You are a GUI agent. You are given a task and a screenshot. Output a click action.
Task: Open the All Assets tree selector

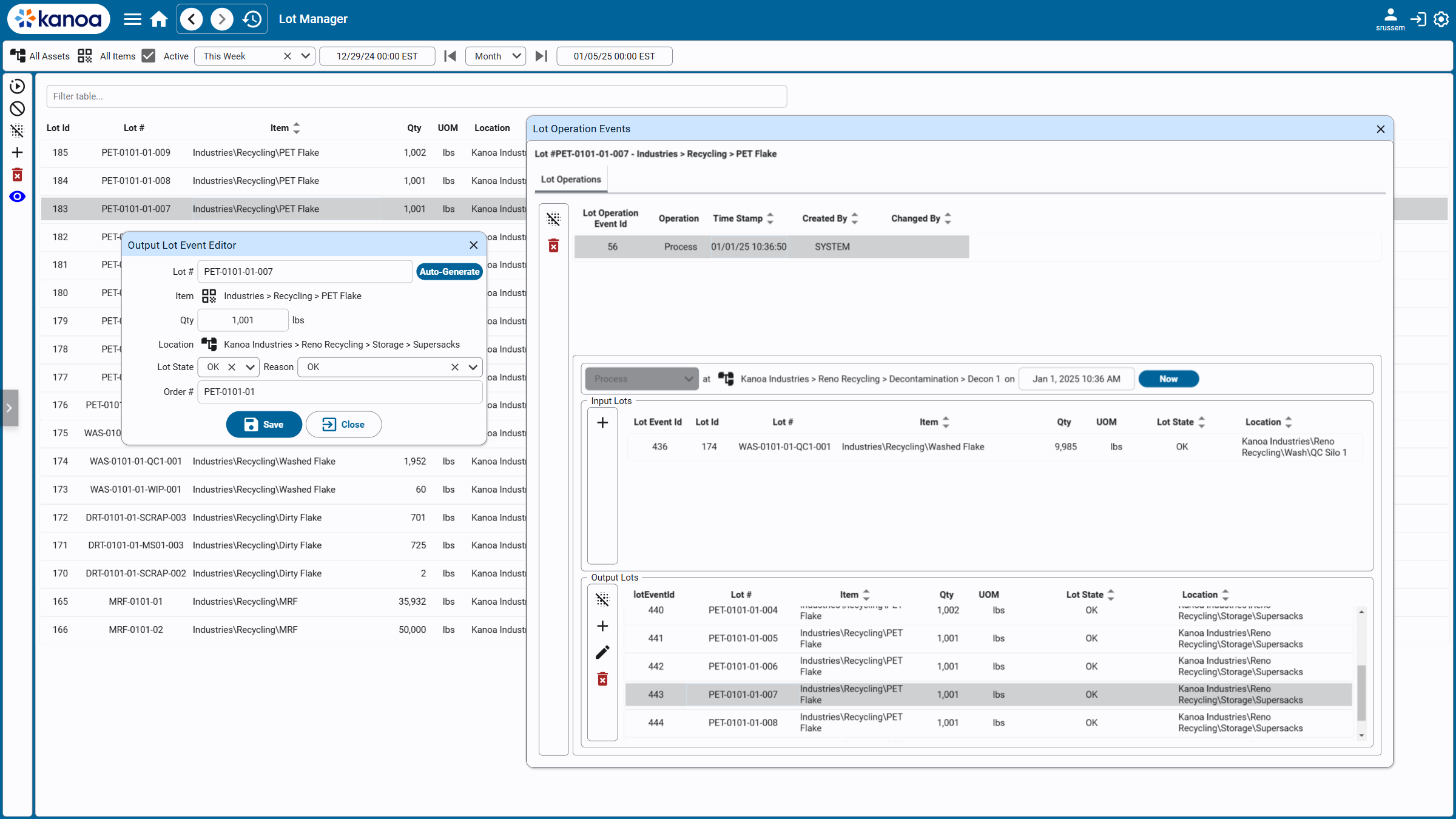point(18,56)
